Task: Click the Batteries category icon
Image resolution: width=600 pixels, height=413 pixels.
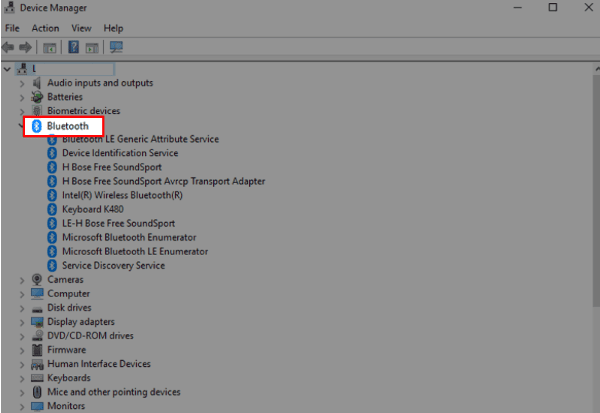Action: point(37,97)
